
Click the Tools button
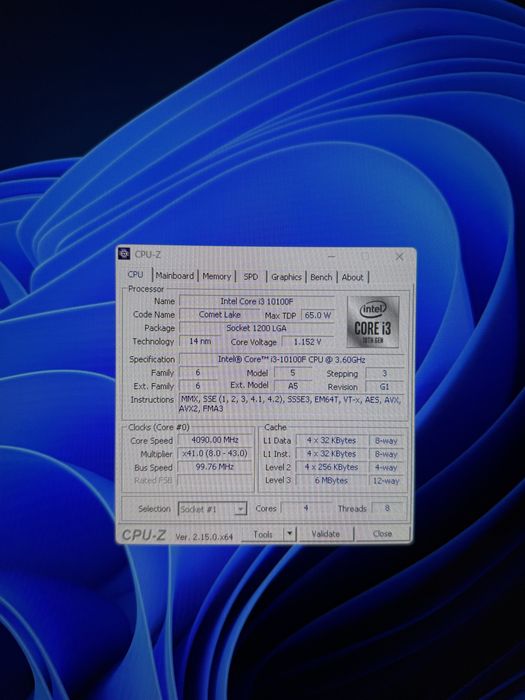click(262, 534)
